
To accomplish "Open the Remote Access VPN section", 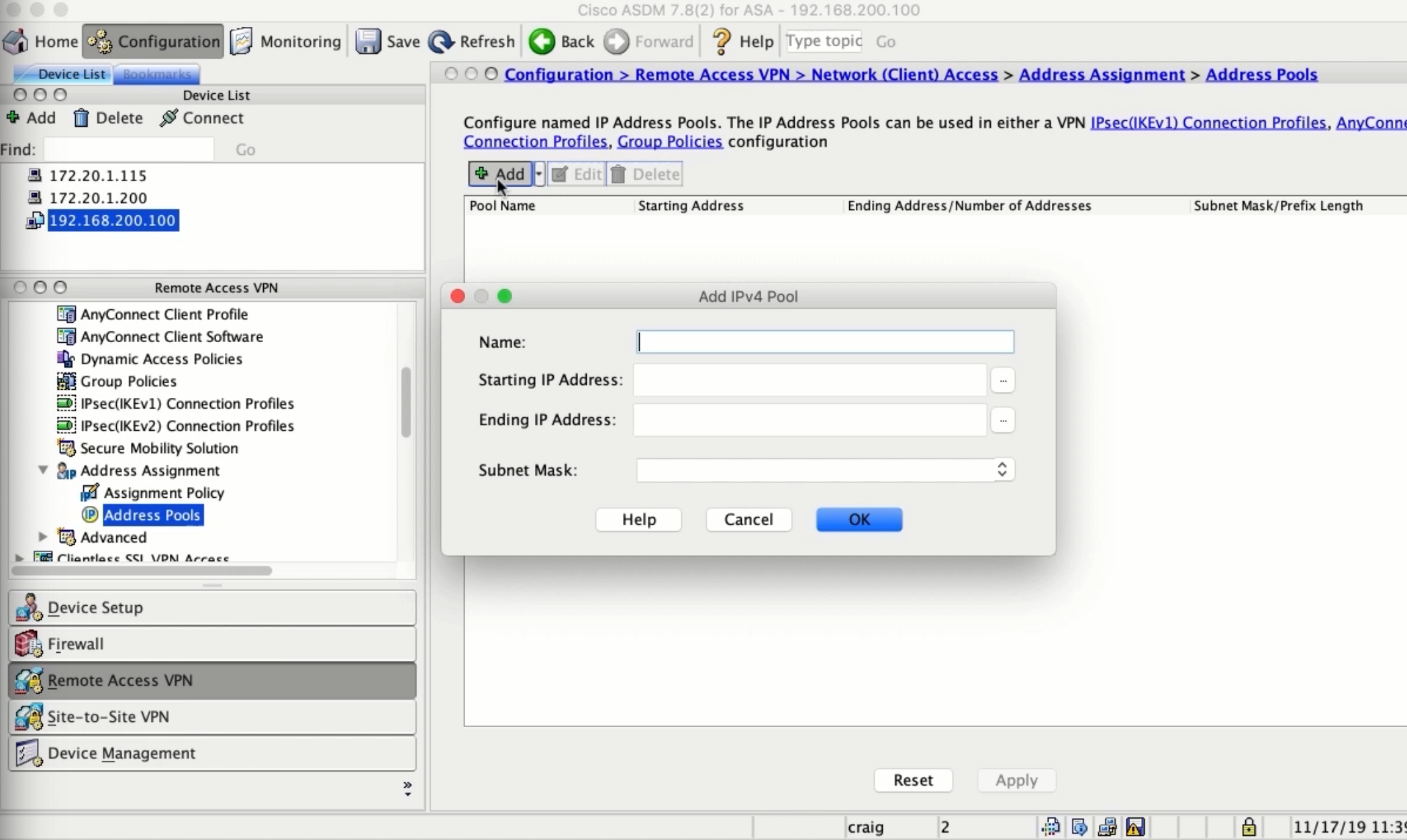I will point(212,680).
